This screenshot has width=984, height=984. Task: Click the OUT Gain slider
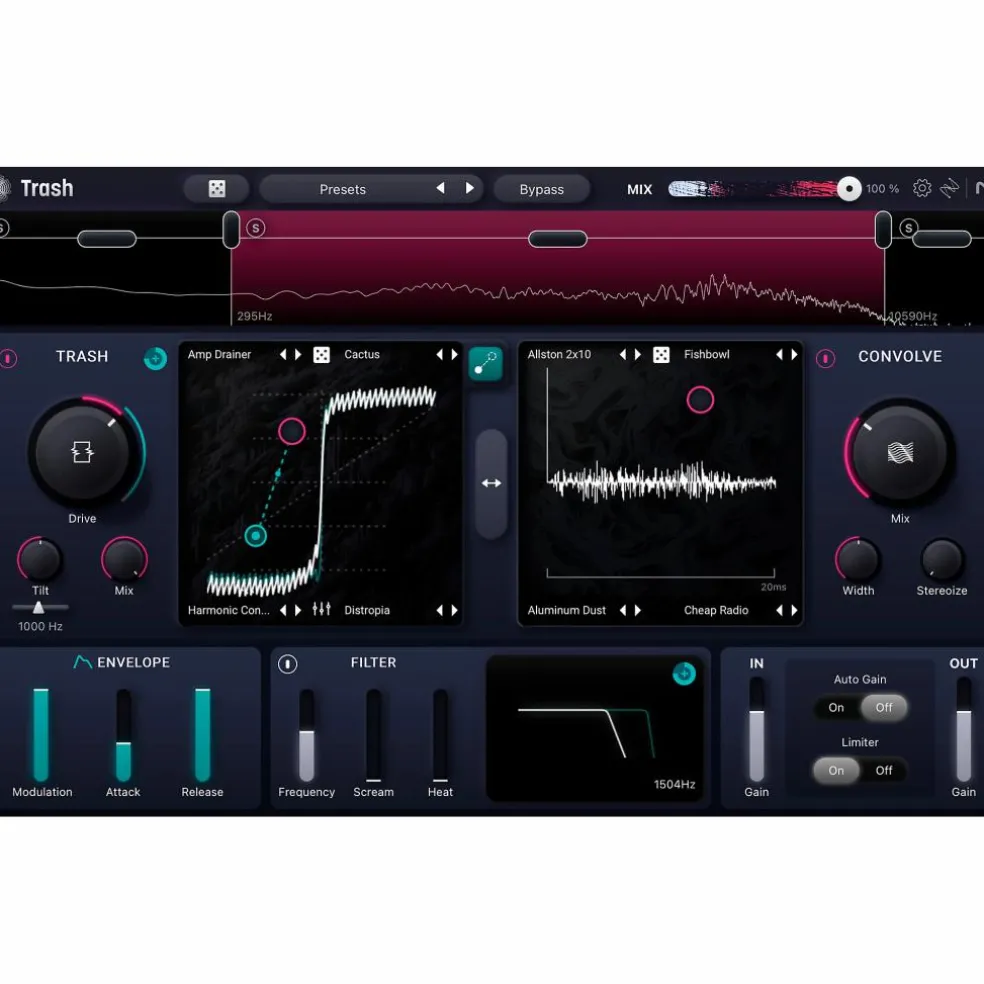[x=963, y=729]
